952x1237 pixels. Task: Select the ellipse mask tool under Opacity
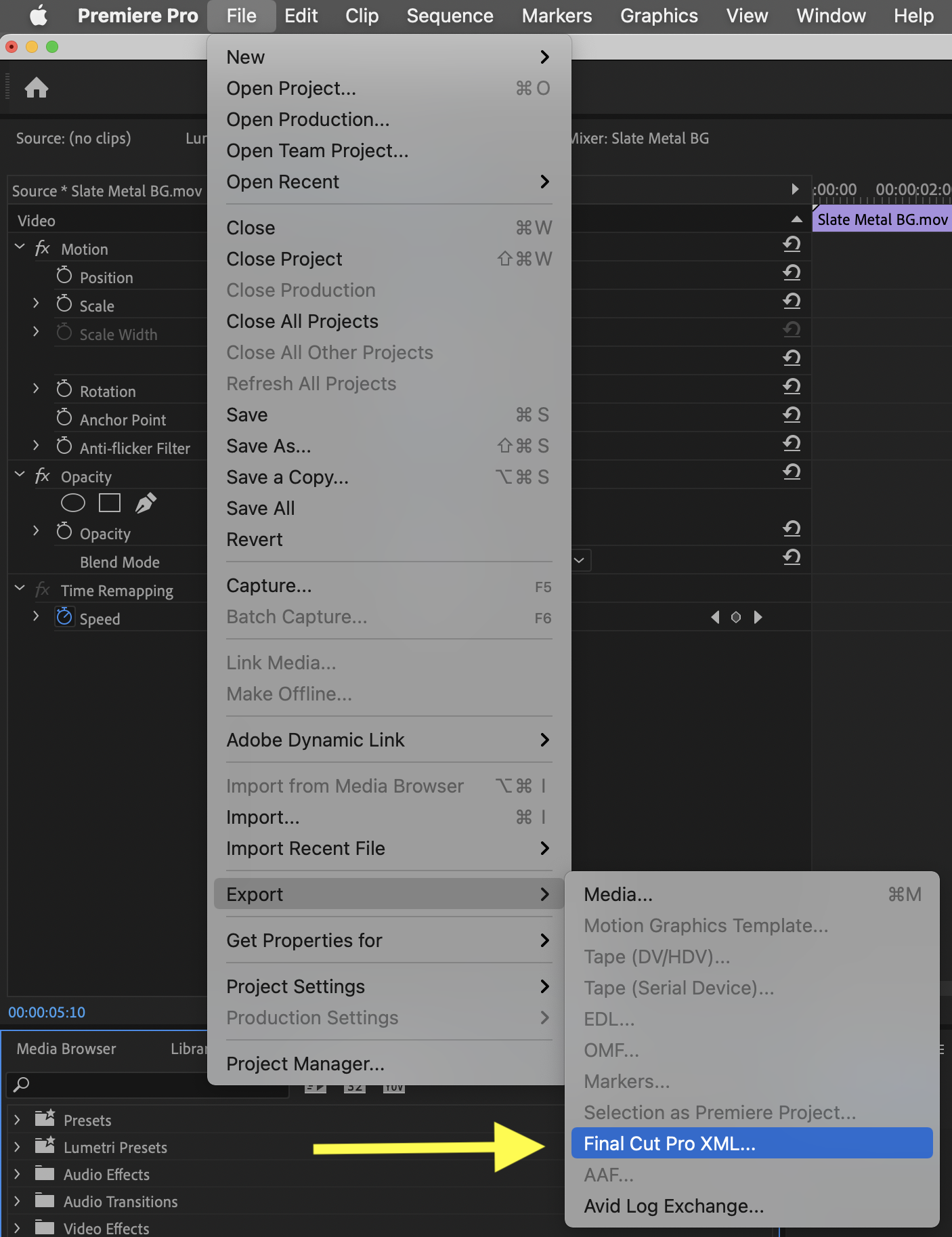click(x=73, y=503)
